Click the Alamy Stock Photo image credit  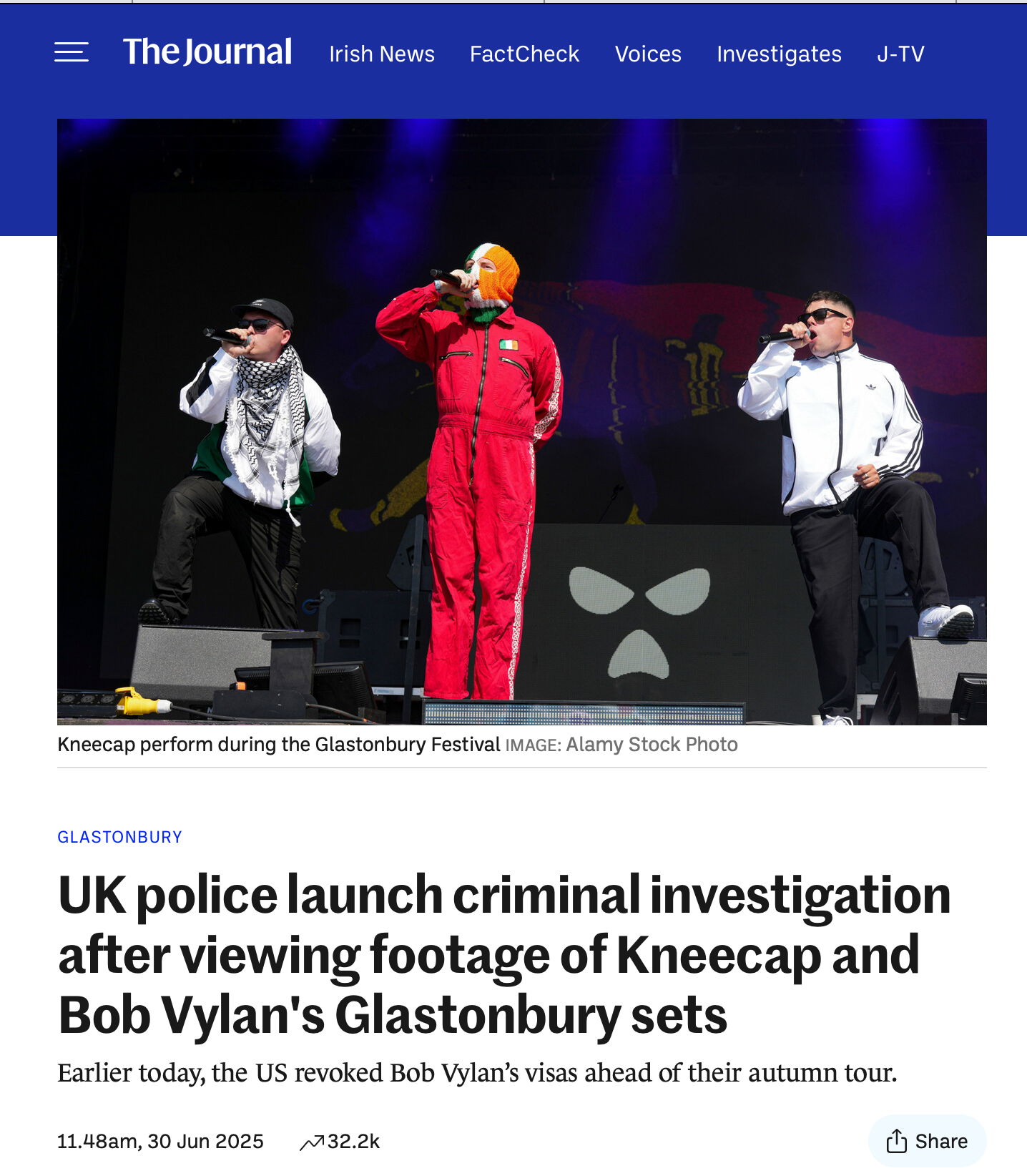click(652, 745)
